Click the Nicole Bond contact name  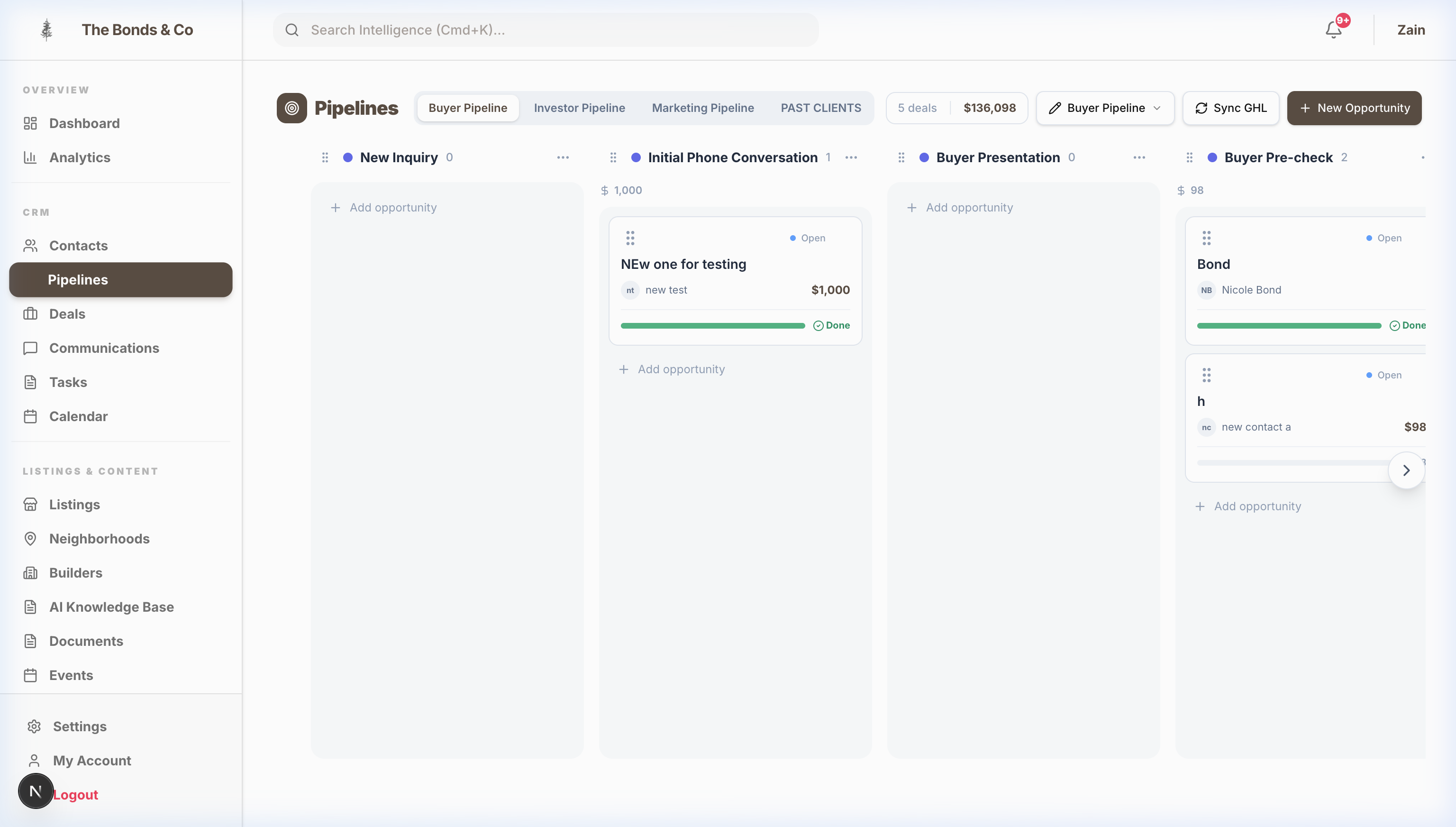coord(1251,290)
